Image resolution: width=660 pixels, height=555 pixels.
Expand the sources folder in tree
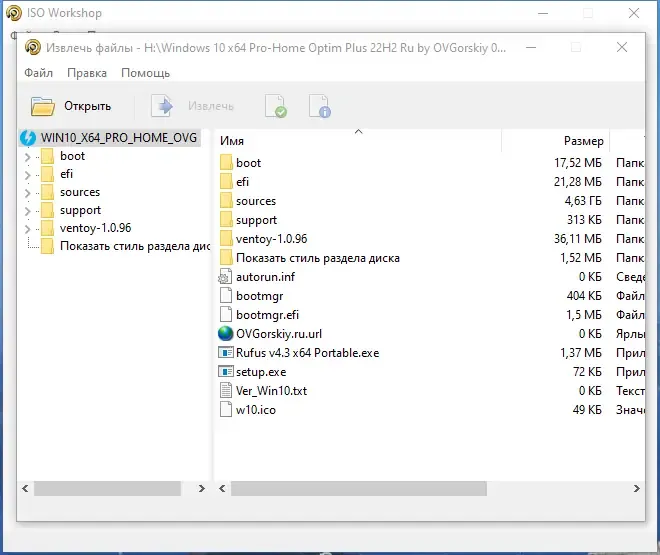[x=27, y=193]
